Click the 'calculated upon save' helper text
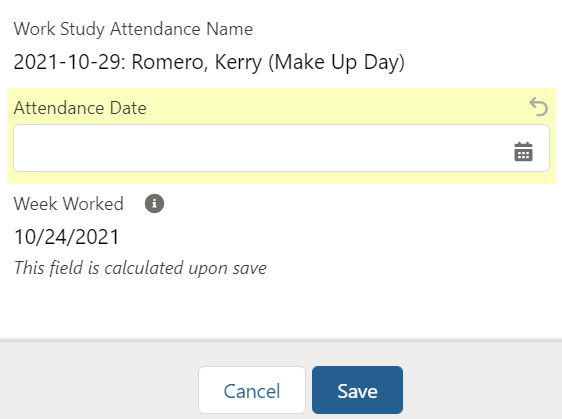The height and width of the screenshot is (419, 562). (x=140, y=268)
